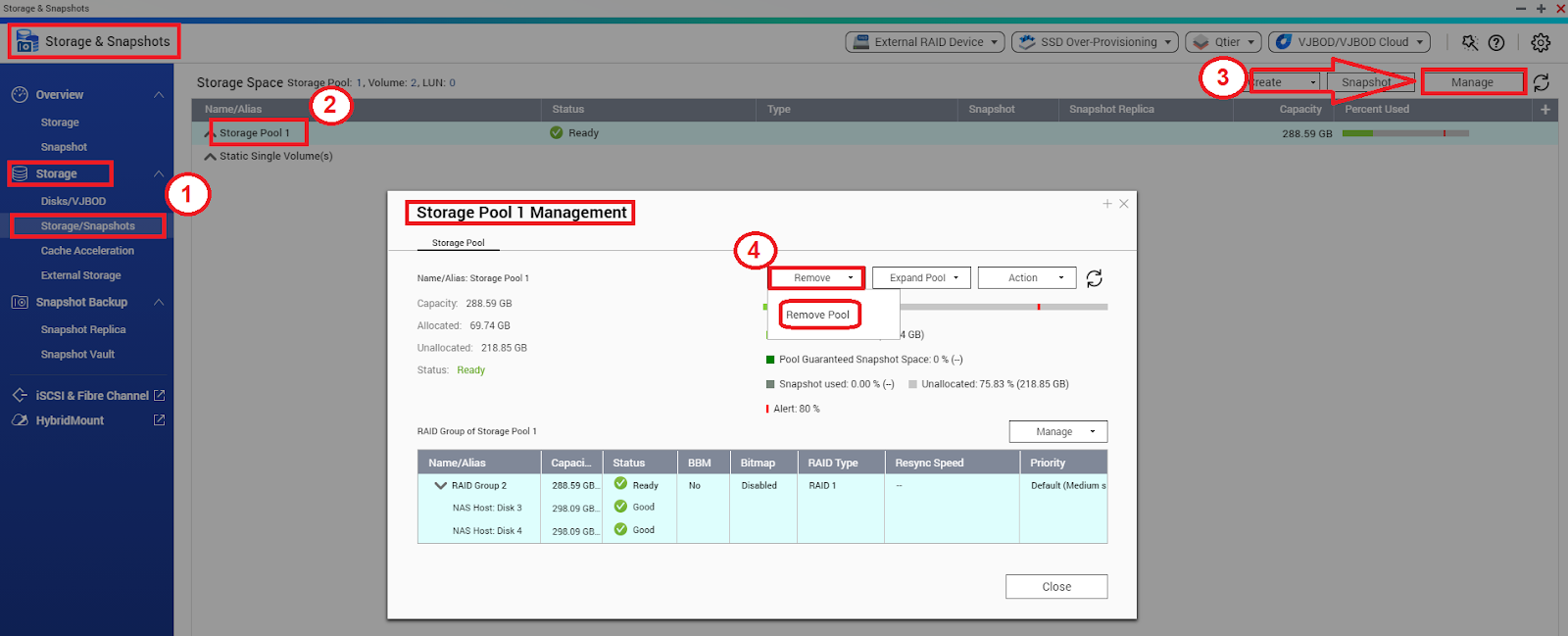Switch to the Storage Pool tab
This screenshot has width=1568, height=636.
click(458, 243)
